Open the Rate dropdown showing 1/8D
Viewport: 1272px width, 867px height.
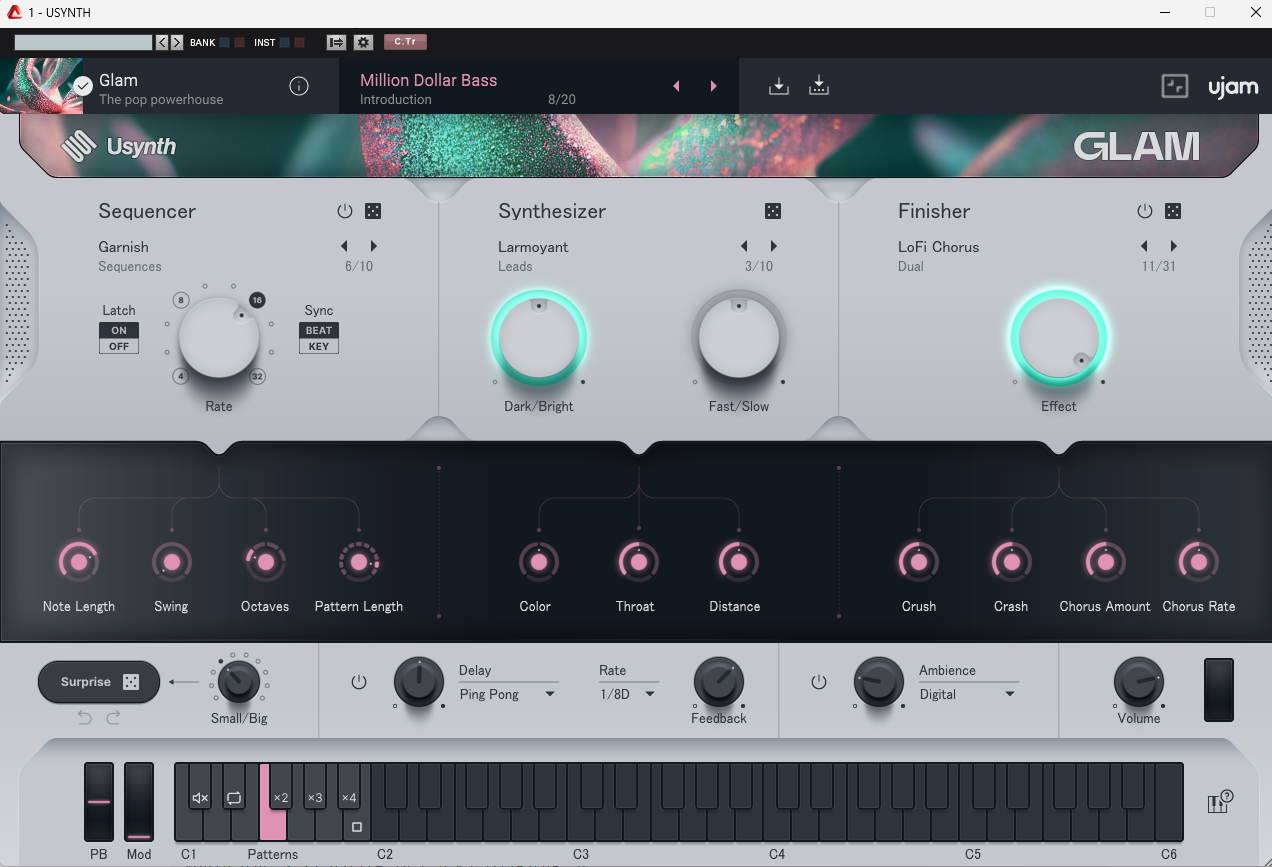pyautogui.click(x=628, y=694)
